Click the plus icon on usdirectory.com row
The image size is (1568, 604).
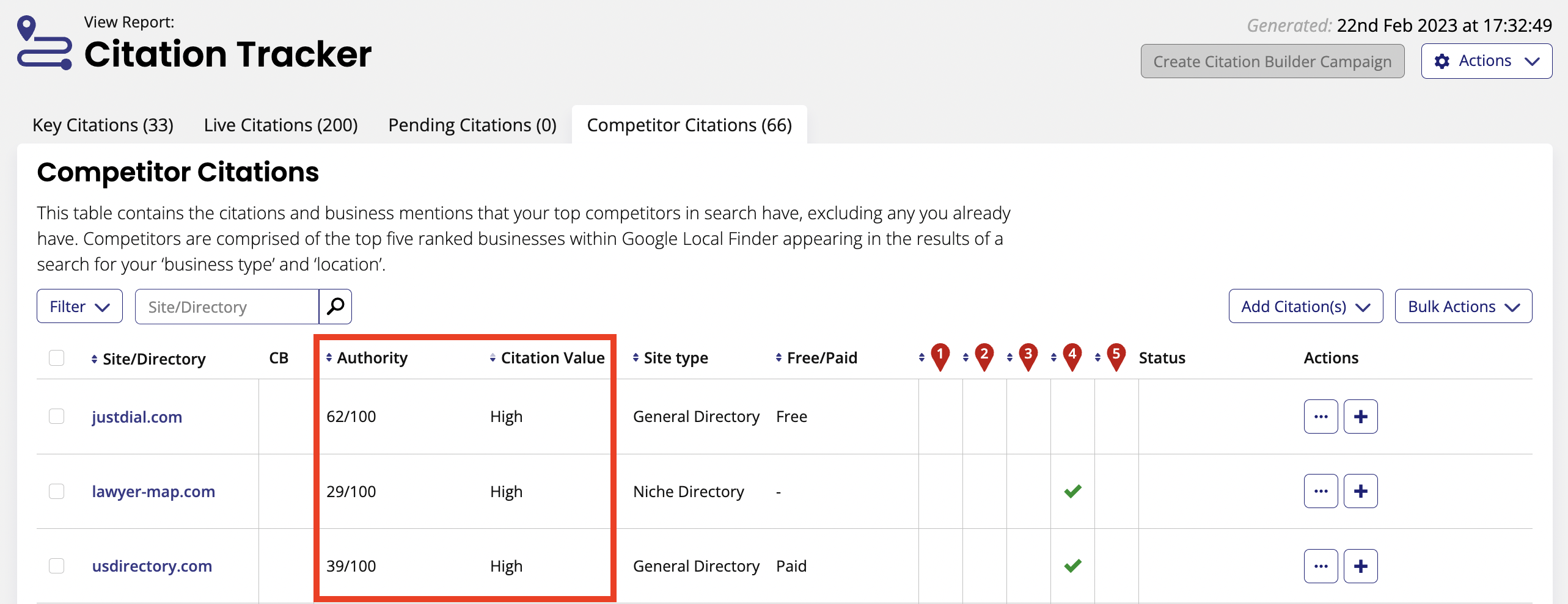click(x=1361, y=566)
